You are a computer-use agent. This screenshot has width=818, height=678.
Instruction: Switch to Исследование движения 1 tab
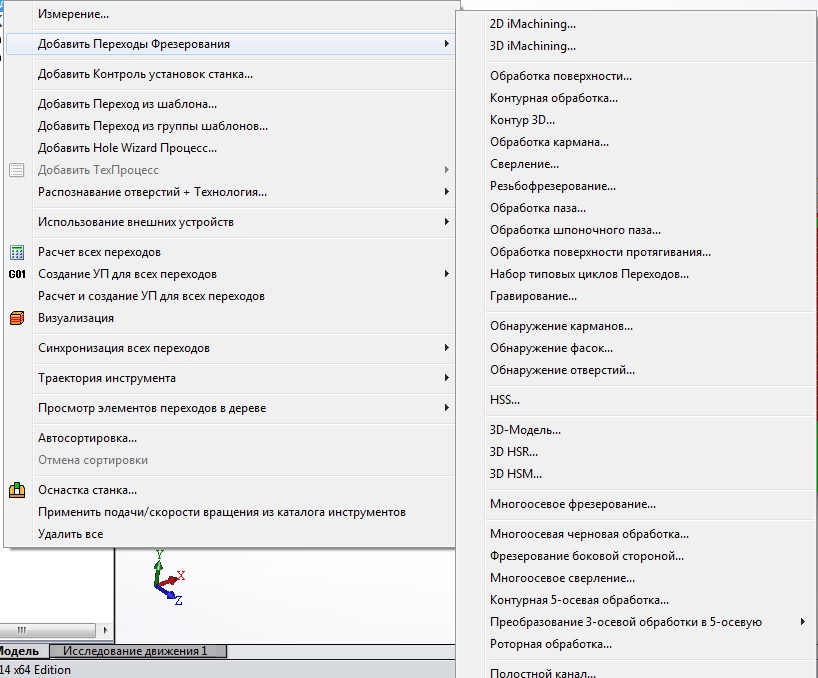pos(138,651)
